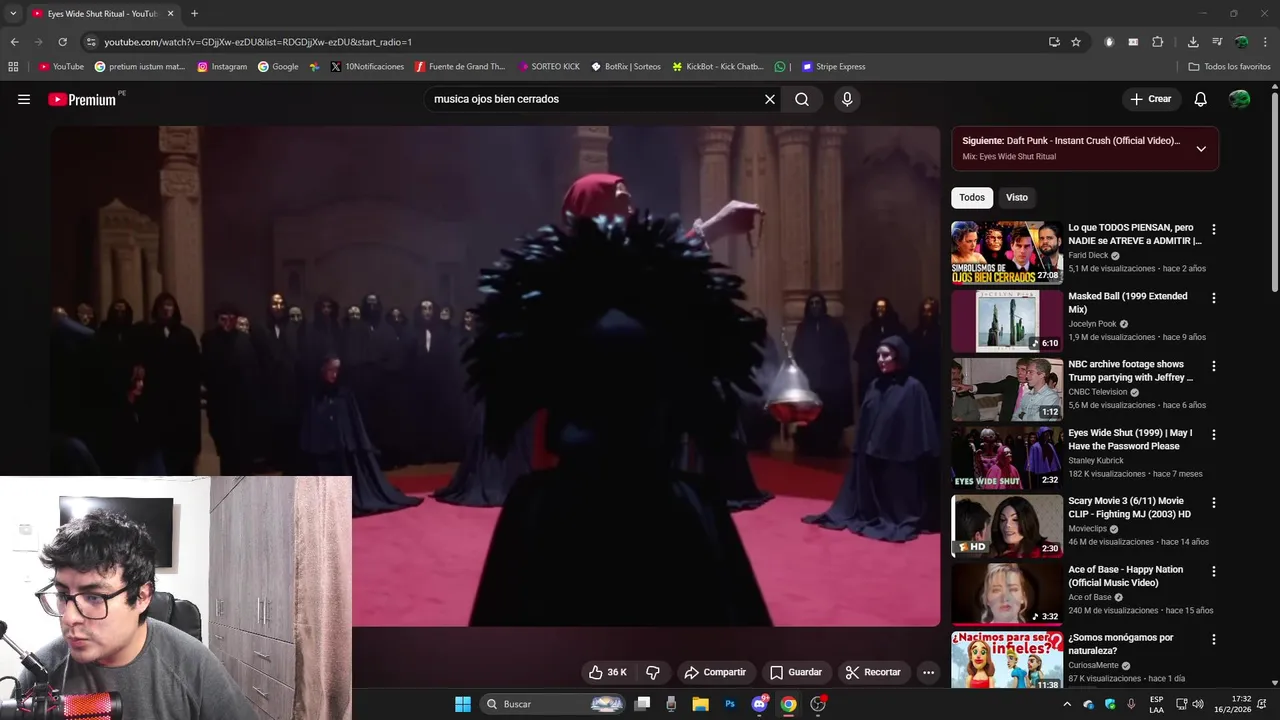The height and width of the screenshot is (720, 1280).
Task: Open Windows Start menu
Action: [x=463, y=704]
